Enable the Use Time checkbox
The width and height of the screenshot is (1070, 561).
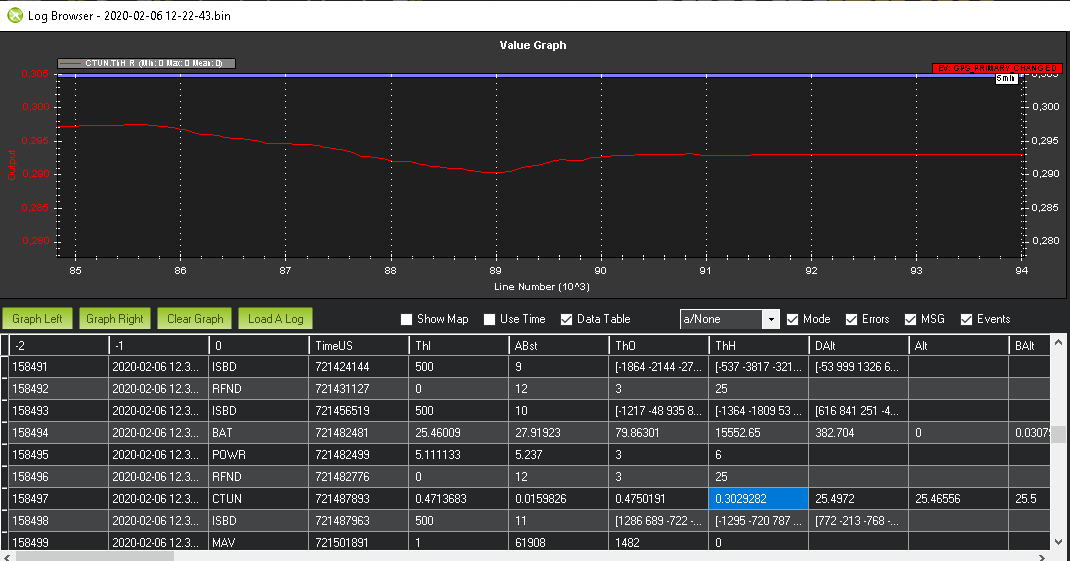tap(489, 319)
